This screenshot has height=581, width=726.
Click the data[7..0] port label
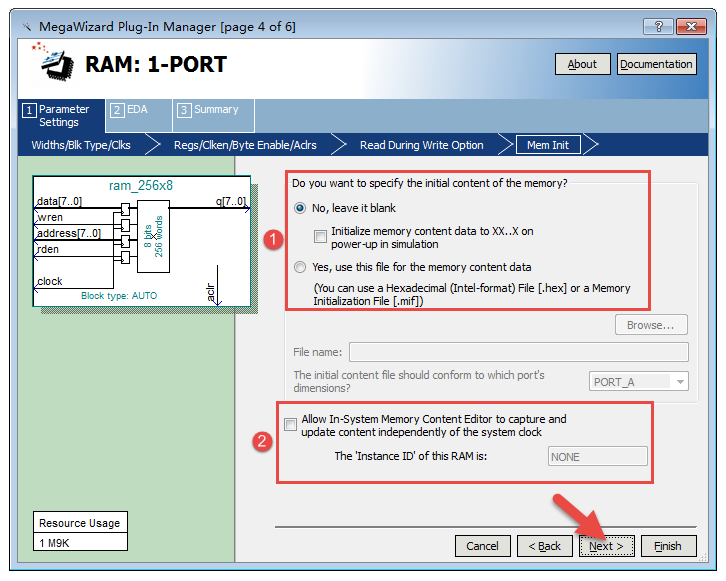[59, 201]
